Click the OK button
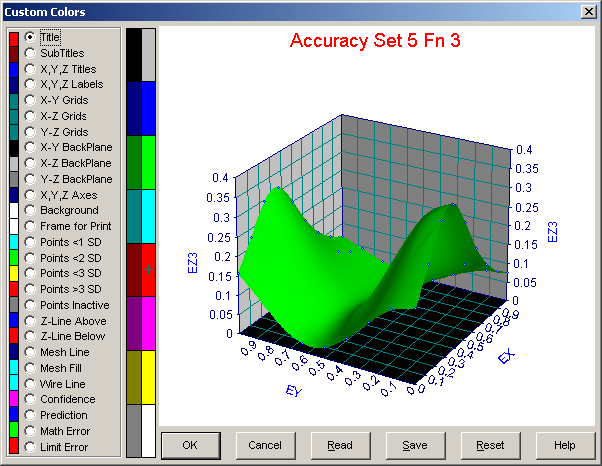602x466 pixels. point(191,445)
